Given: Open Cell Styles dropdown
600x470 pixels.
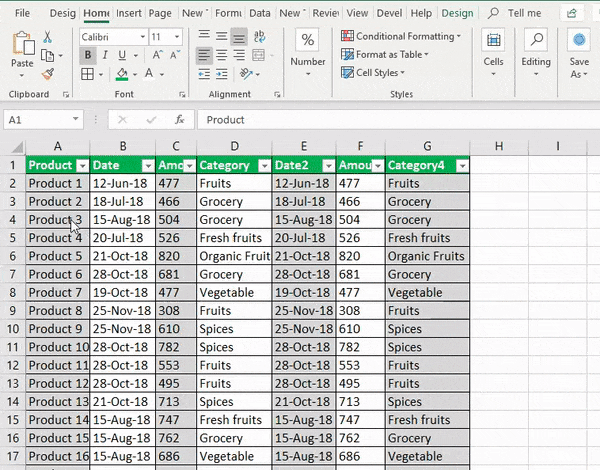Looking at the screenshot, I should click(x=373, y=72).
